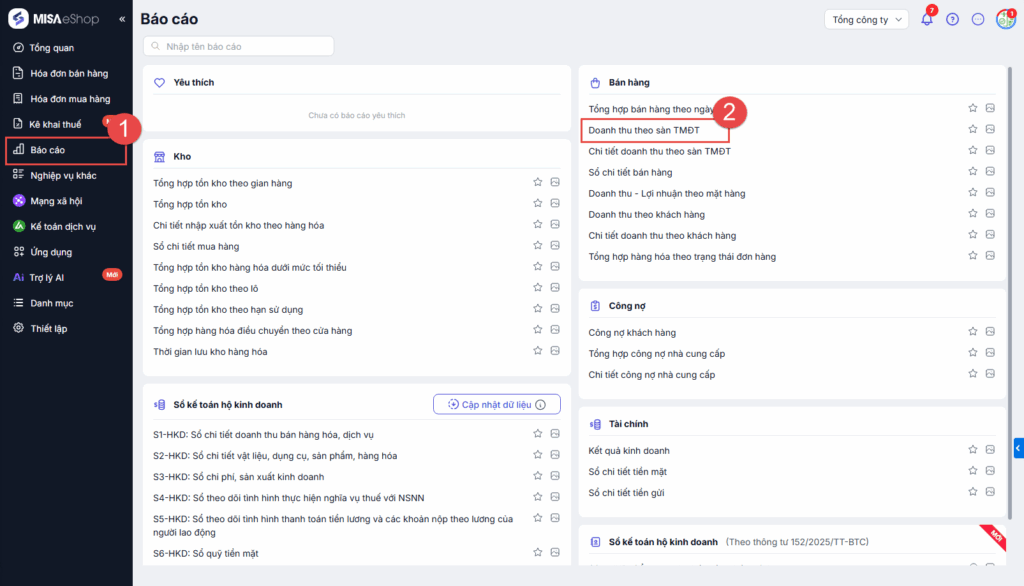The image size is (1024, 586).
Task: Toggle favorite star for Sổ chi tiết mua hàng
Action: [x=537, y=246]
